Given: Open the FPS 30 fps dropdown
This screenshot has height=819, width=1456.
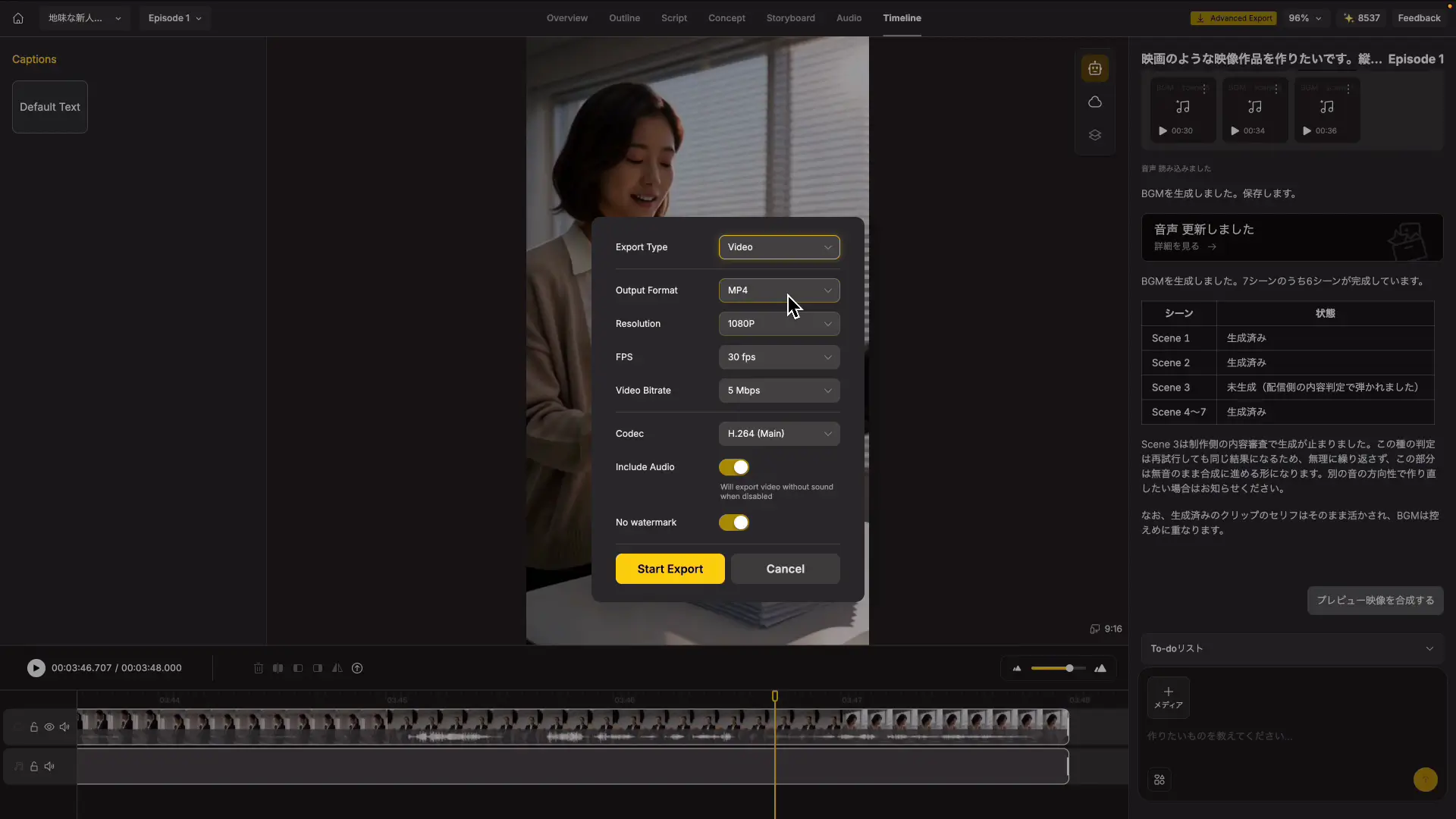Looking at the screenshot, I should 780,357.
